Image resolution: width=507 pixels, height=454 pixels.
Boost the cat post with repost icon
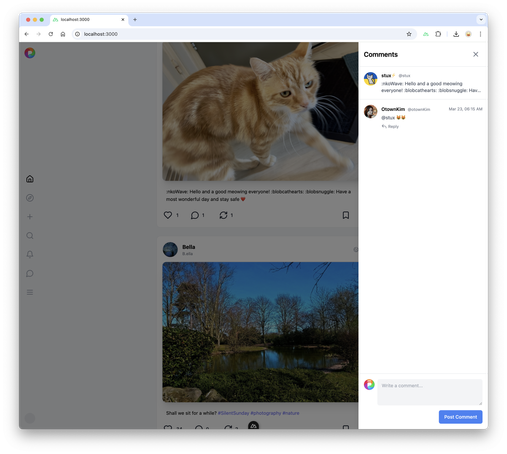223,215
